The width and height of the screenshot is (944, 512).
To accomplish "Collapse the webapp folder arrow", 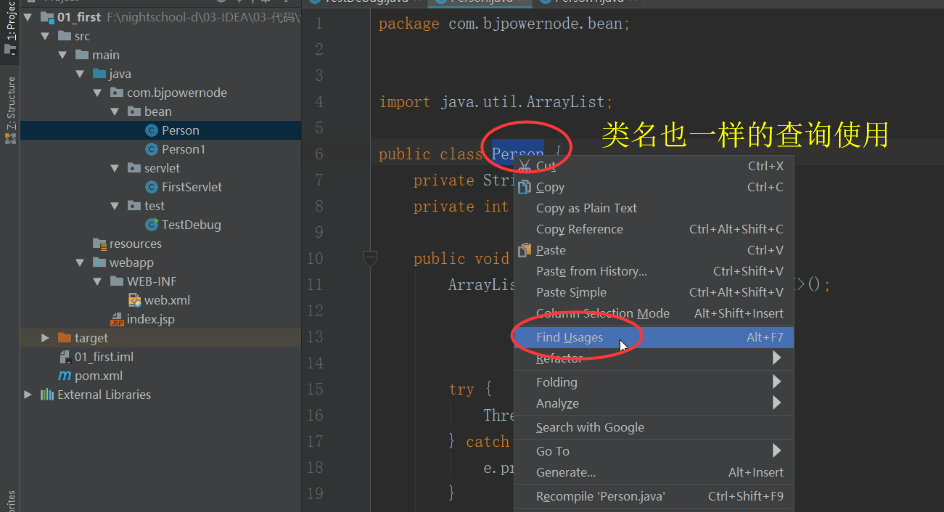I will click(x=80, y=263).
